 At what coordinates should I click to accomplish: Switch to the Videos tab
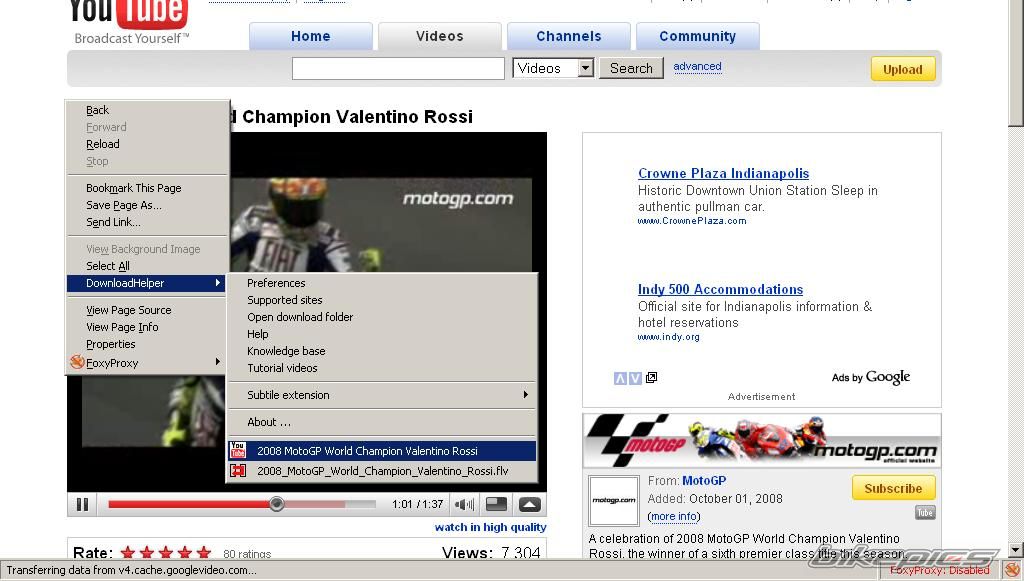[440, 37]
